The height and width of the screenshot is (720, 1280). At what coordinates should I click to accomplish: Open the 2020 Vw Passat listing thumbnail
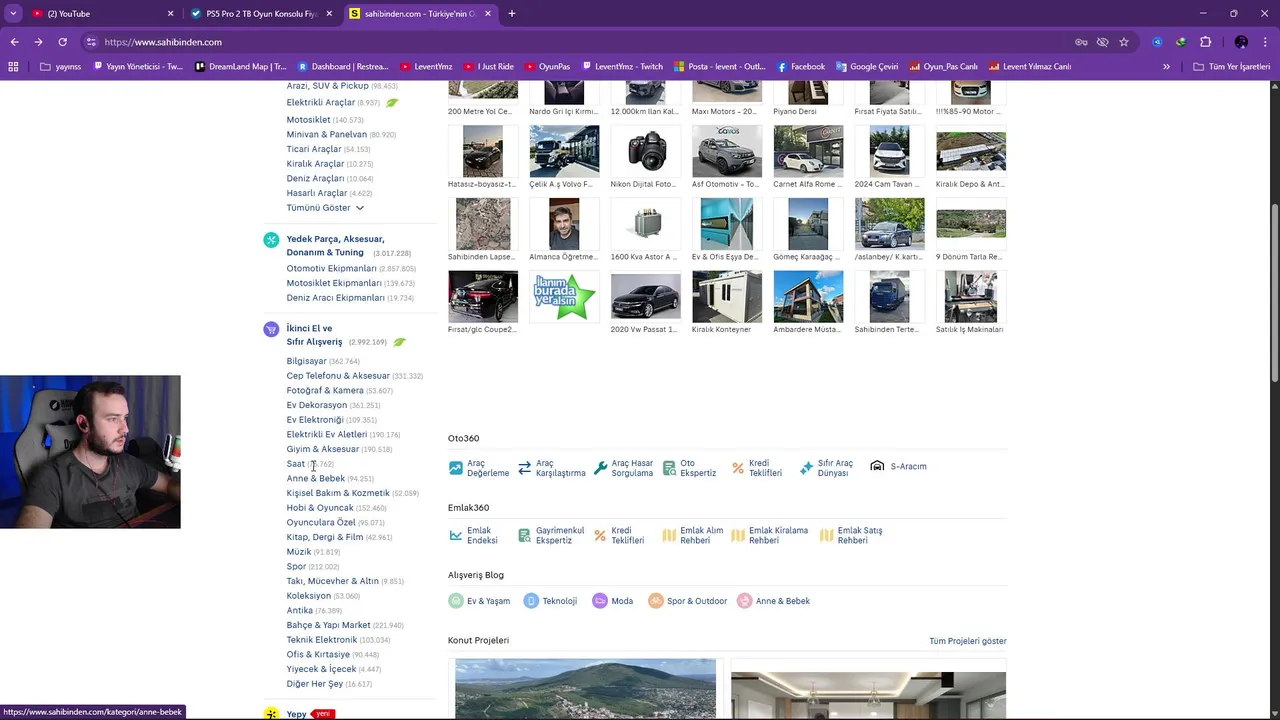pyautogui.click(x=645, y=296)
